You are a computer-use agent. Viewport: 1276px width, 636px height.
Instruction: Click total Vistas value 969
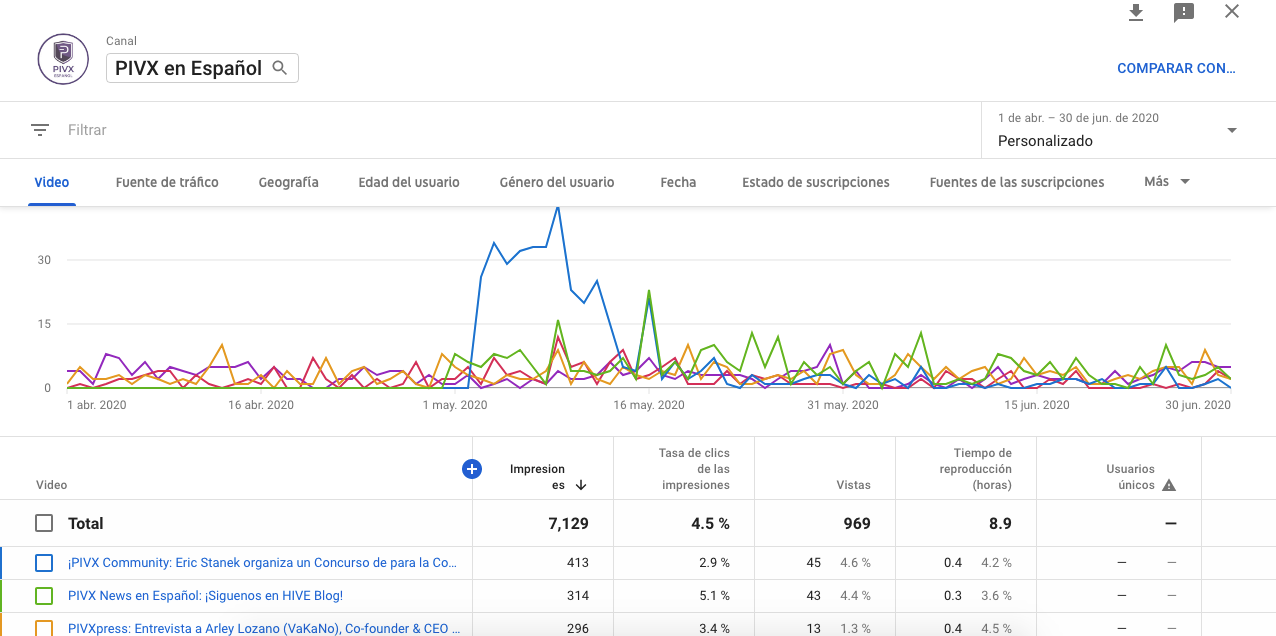(x=856, y=523)
